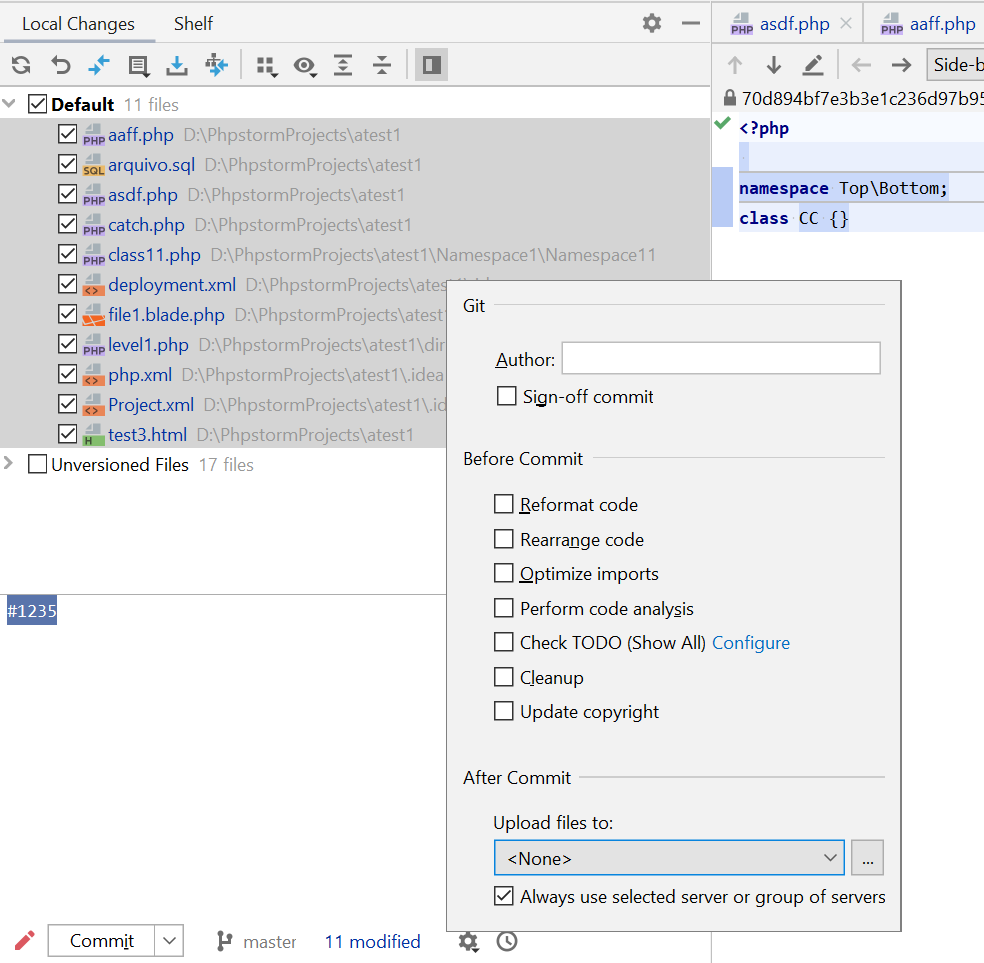
Task: Click the Shelve Silently download icon
Action: pyautogui.click(x=177, y=65)
